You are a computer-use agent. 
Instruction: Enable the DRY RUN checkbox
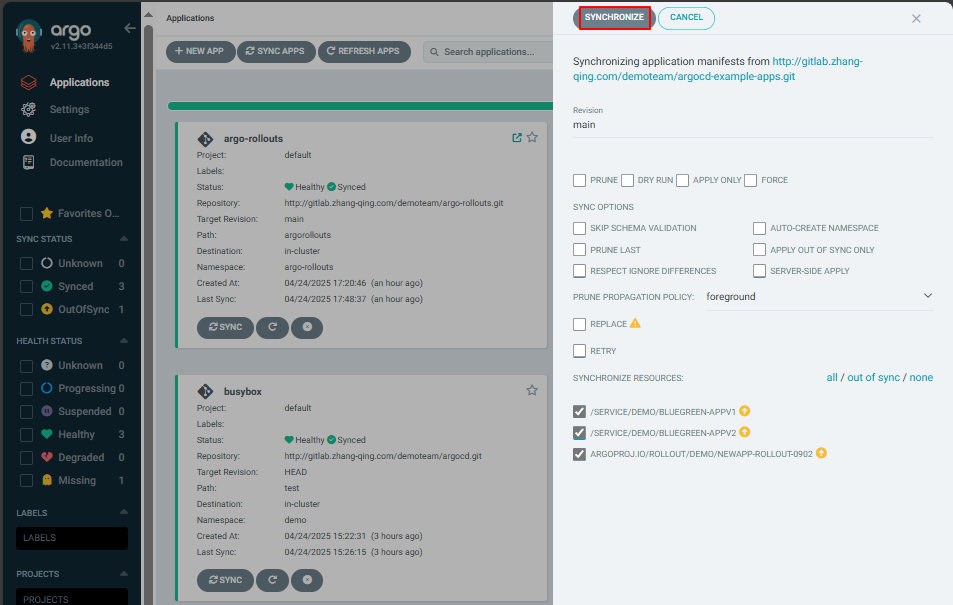point(628,181)
